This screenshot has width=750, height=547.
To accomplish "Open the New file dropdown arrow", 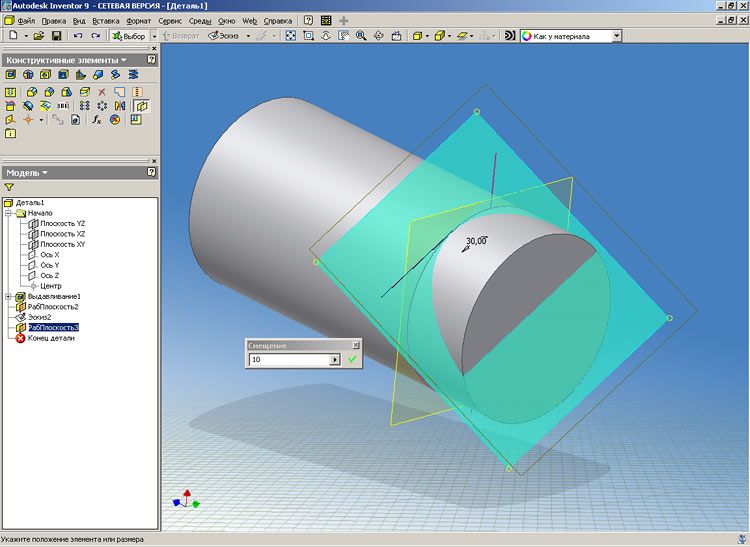I will point(26,36).
